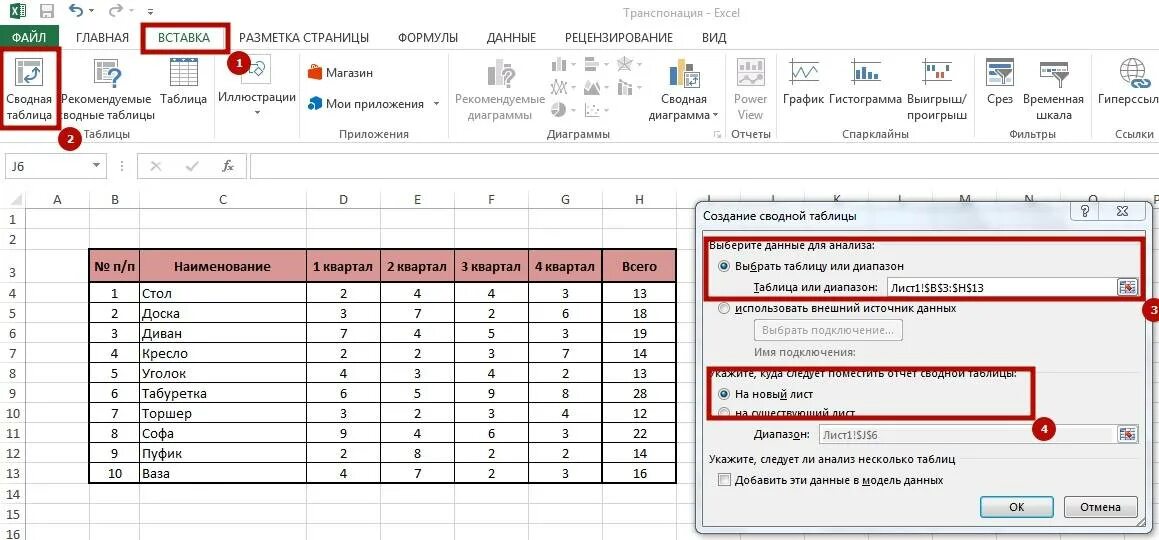Select the scatter chart icon
Screen dimensions: 1159x540
coord(591,110)
